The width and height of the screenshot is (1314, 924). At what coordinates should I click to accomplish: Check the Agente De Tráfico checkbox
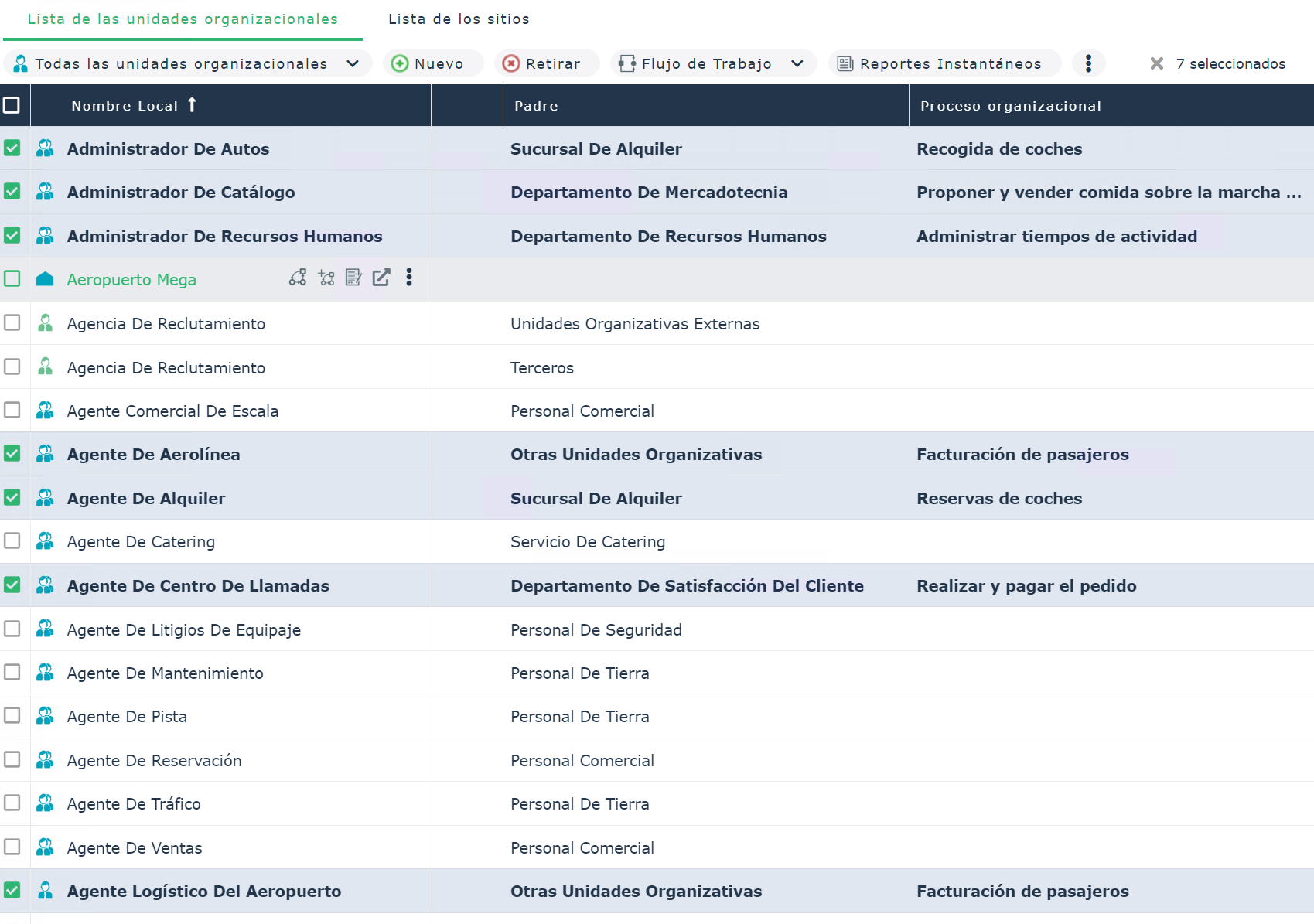click(x=12, y=803)
